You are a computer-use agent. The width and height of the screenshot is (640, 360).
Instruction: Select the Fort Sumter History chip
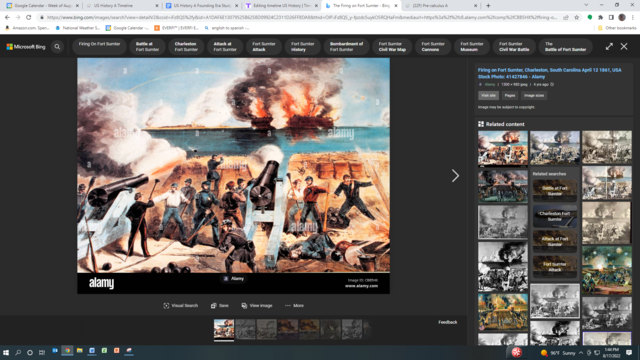(x=302, y=47)
